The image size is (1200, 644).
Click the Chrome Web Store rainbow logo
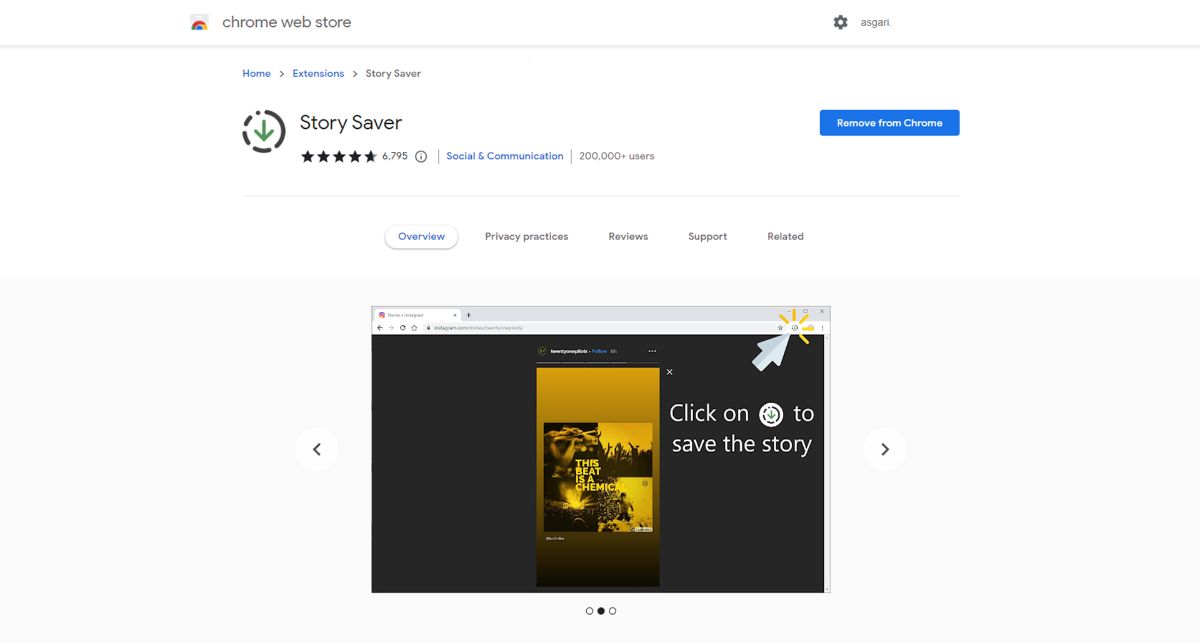tap(200, 22)
